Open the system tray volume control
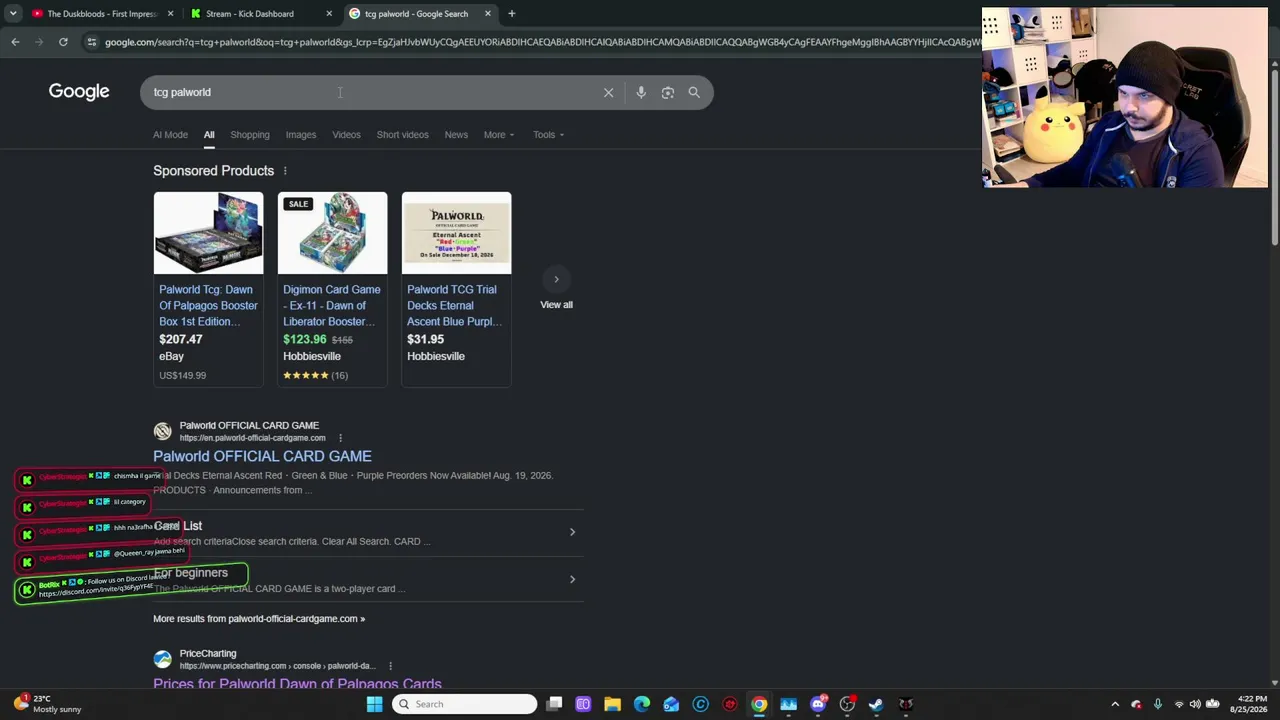Viewport: 1280px width, 720px height. coord(1195,704)
